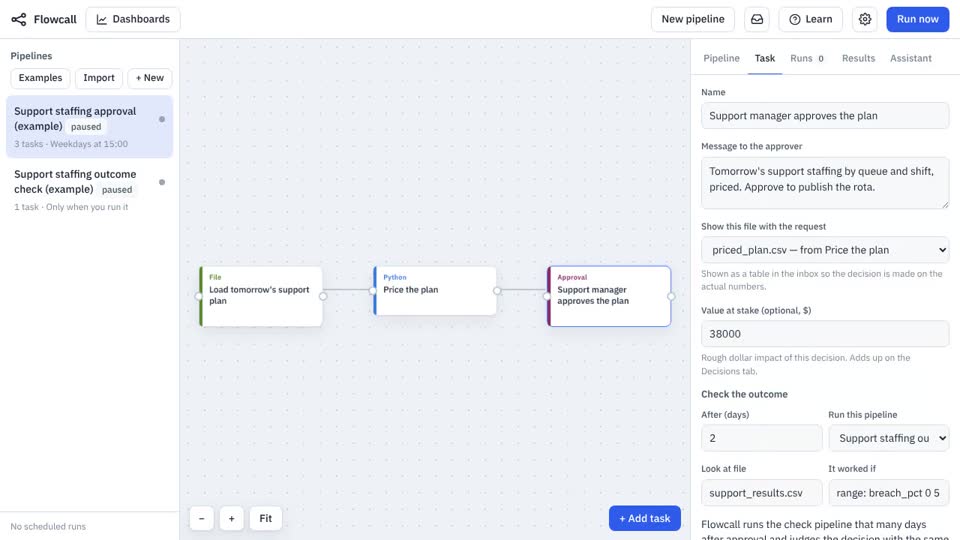Switch to the Pipeline tab
The image size is (960, 540).
click(x=721, y=58)
